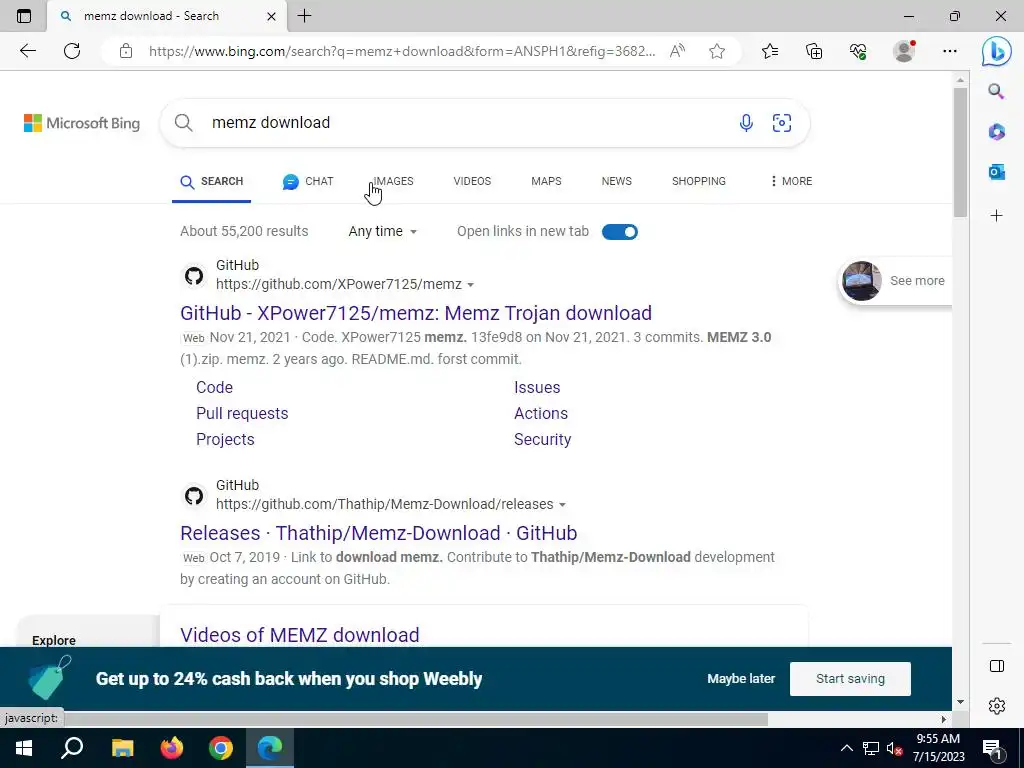Open GitHub - XPower7125/memz Trojan download result
Image resolution: width=1024 pixels, height=768 pixels.
[416, 313]
